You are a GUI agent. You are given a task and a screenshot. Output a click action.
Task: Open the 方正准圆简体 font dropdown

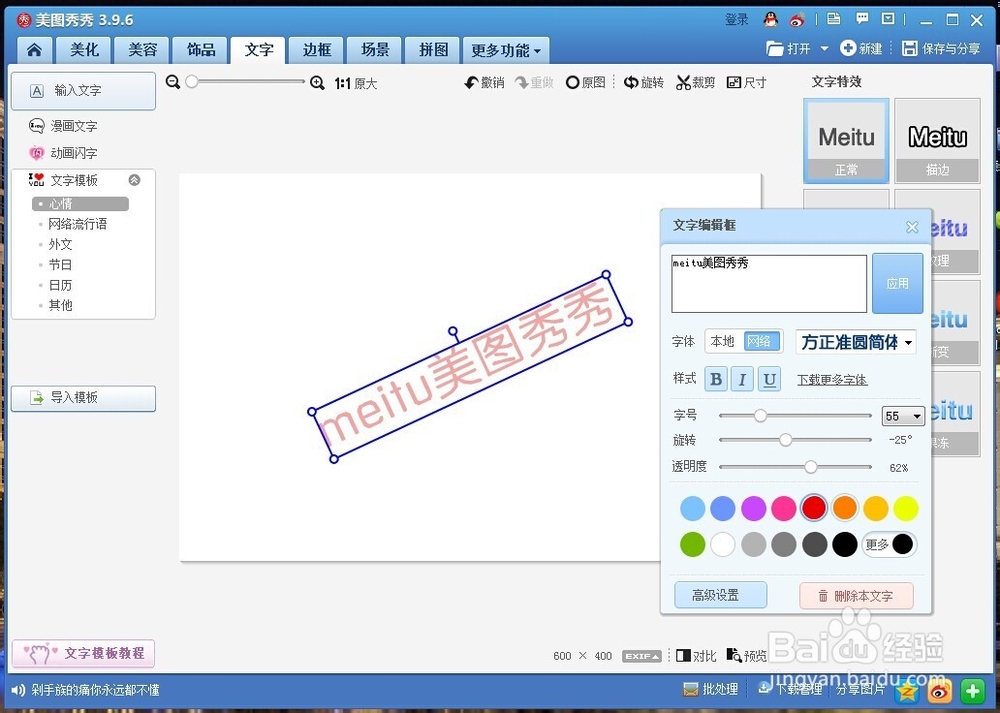[x=856, y=342]
